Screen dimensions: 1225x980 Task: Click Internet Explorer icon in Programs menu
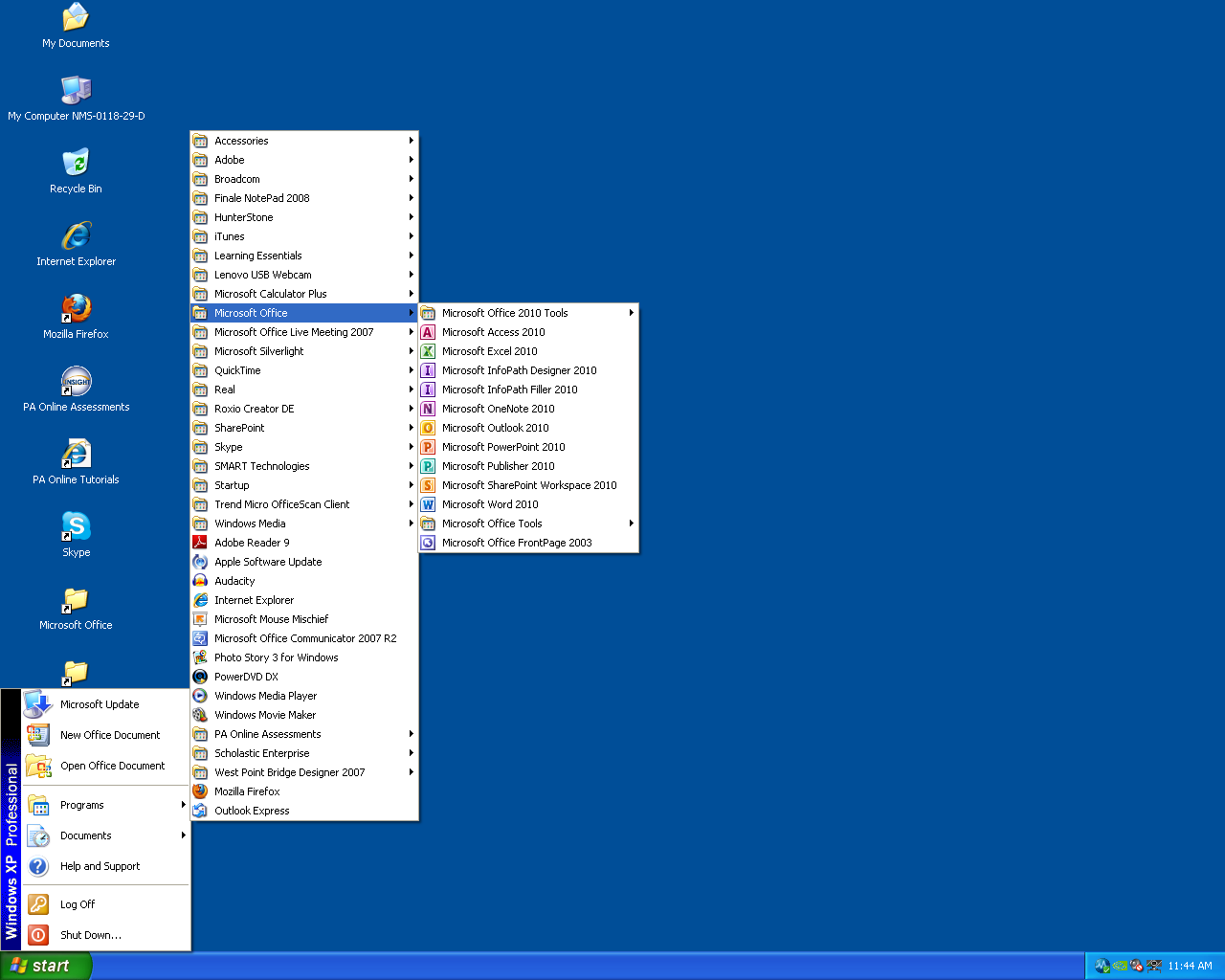[200, 600]
